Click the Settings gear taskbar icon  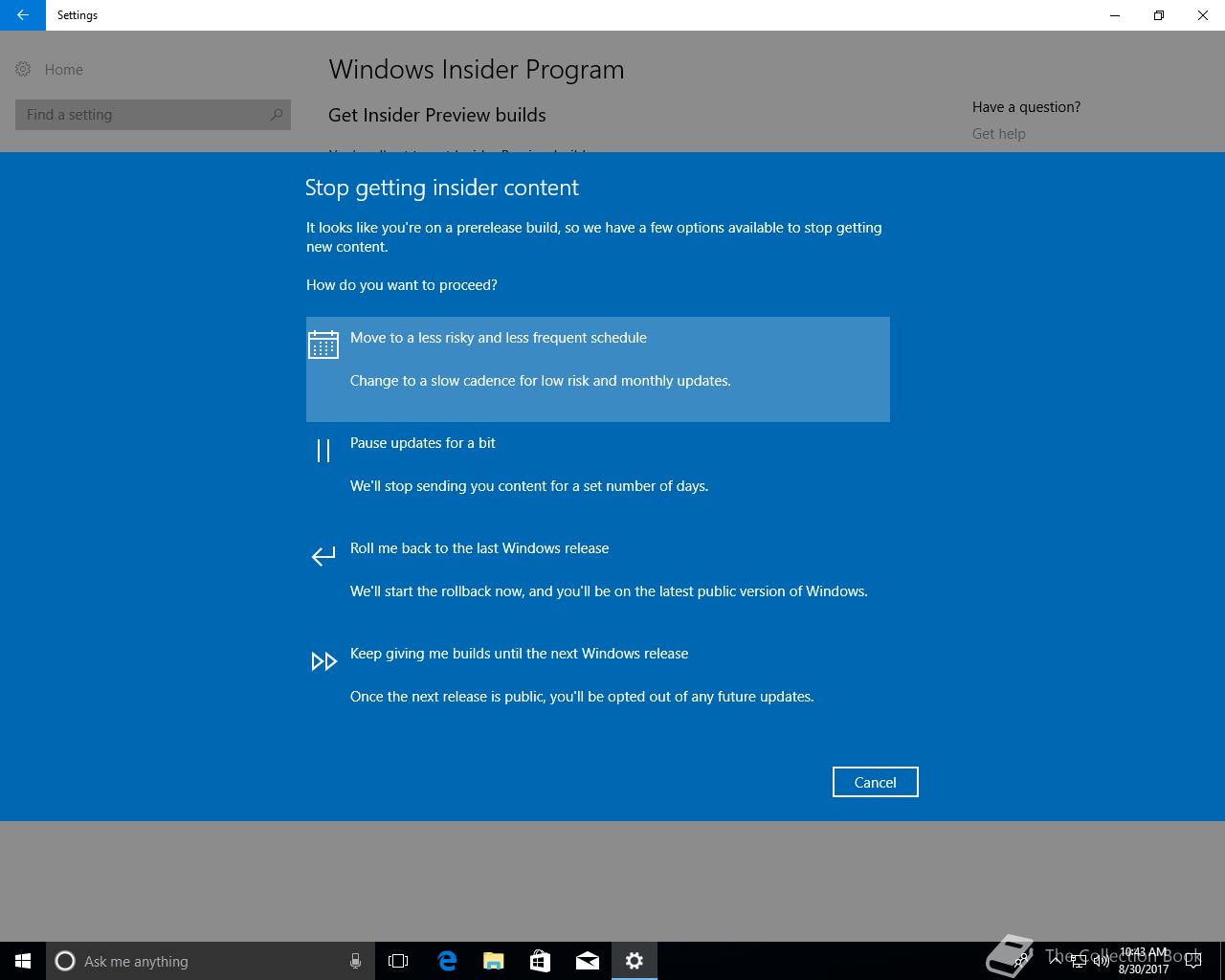click(x=634, y=961)
